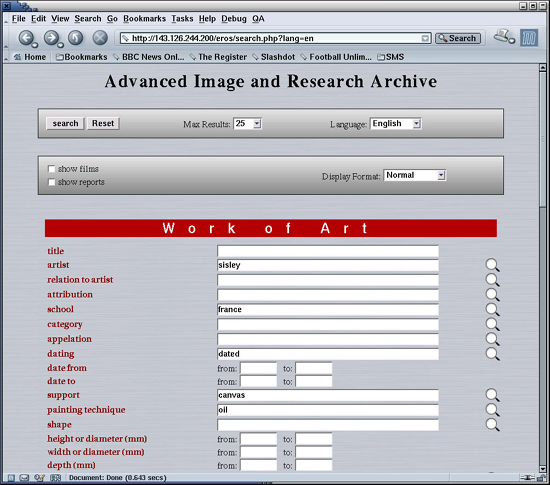Open the Tasks menu
This screenshot has width=550, height=485.
(x=182, y=19)
